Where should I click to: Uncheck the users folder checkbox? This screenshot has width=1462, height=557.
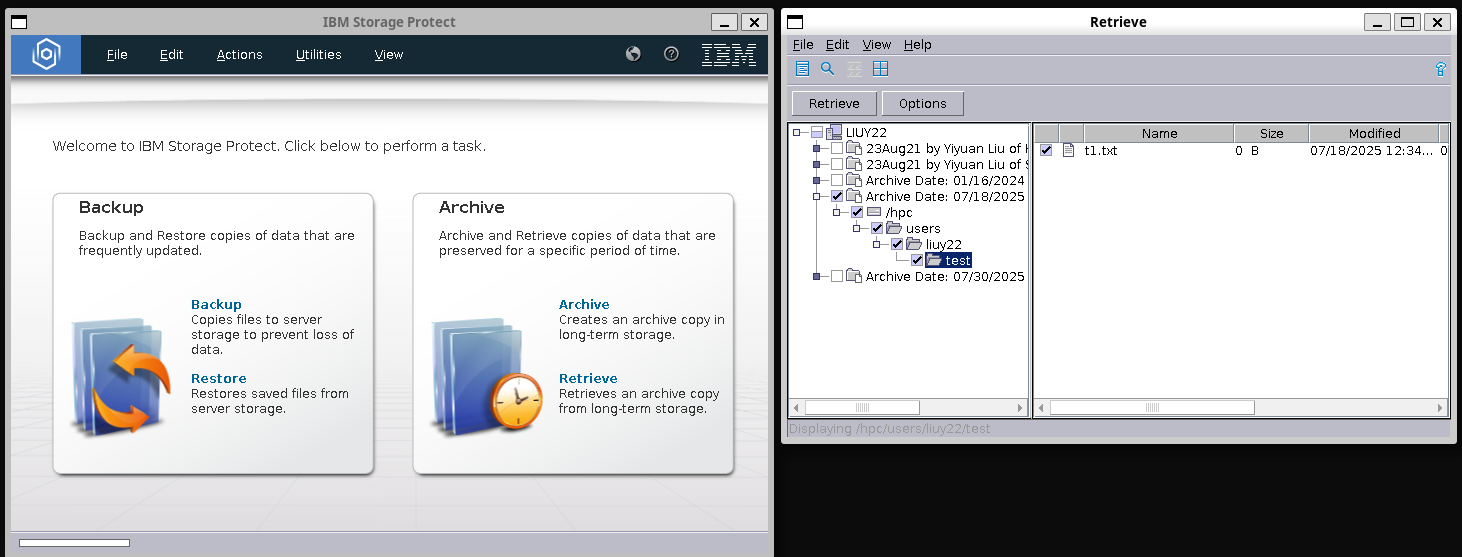[877, 228]
